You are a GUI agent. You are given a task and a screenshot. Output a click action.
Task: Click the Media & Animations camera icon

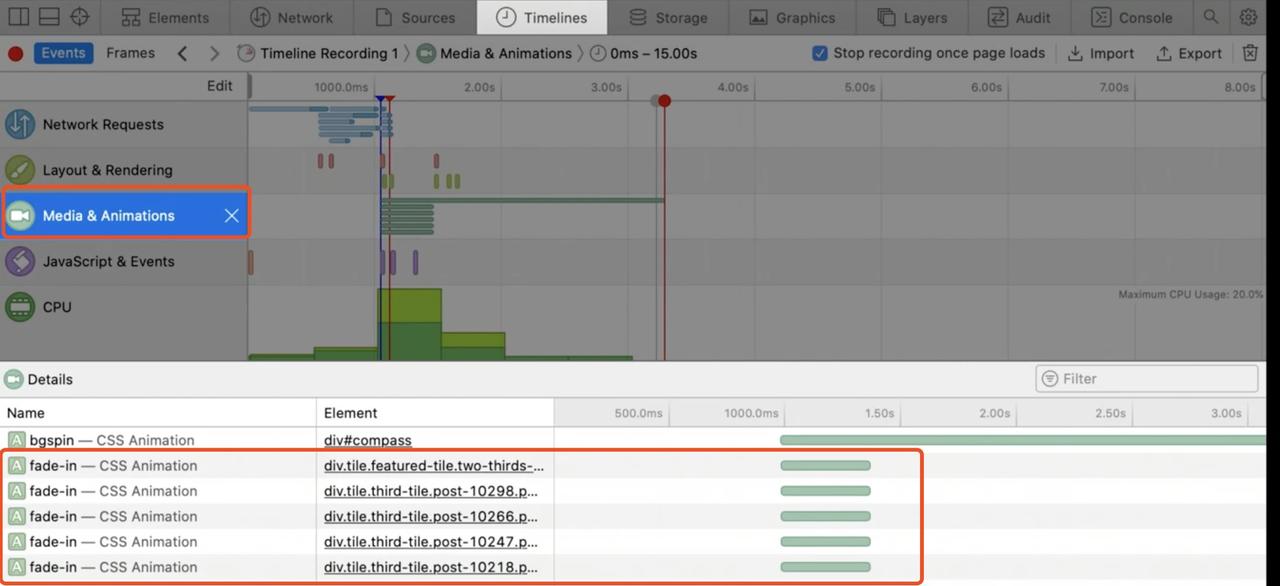pyautogui.click(x=20, y=216)
